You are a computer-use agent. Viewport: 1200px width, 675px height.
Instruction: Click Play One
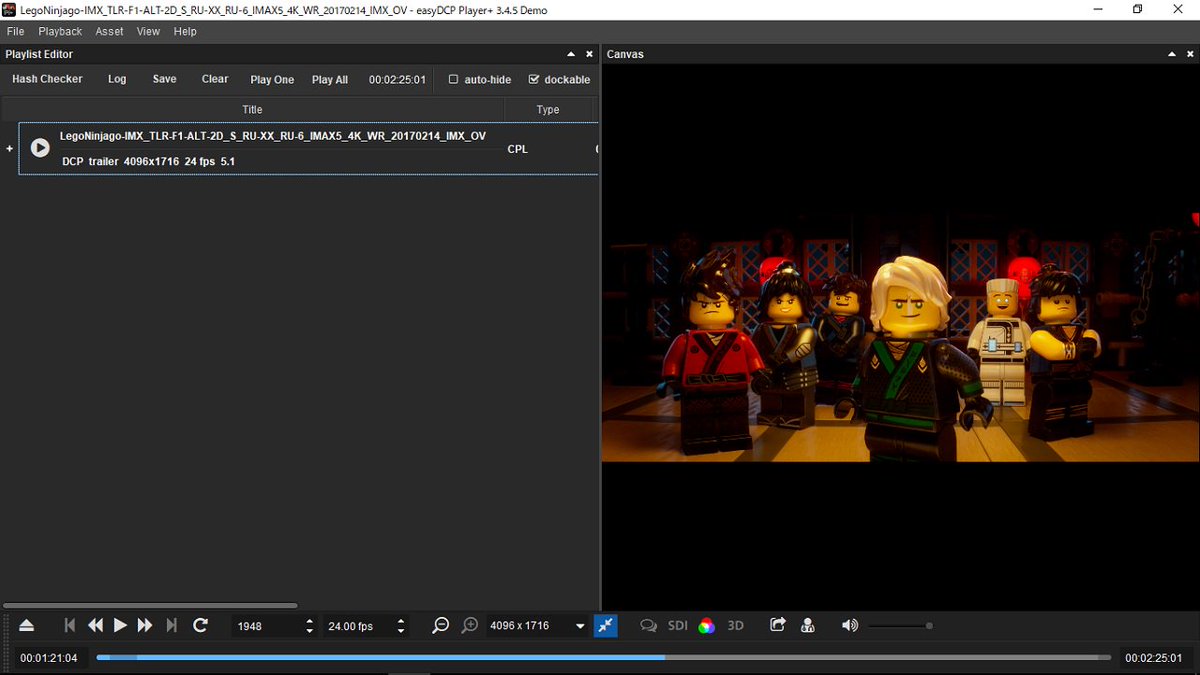[272, 80]
